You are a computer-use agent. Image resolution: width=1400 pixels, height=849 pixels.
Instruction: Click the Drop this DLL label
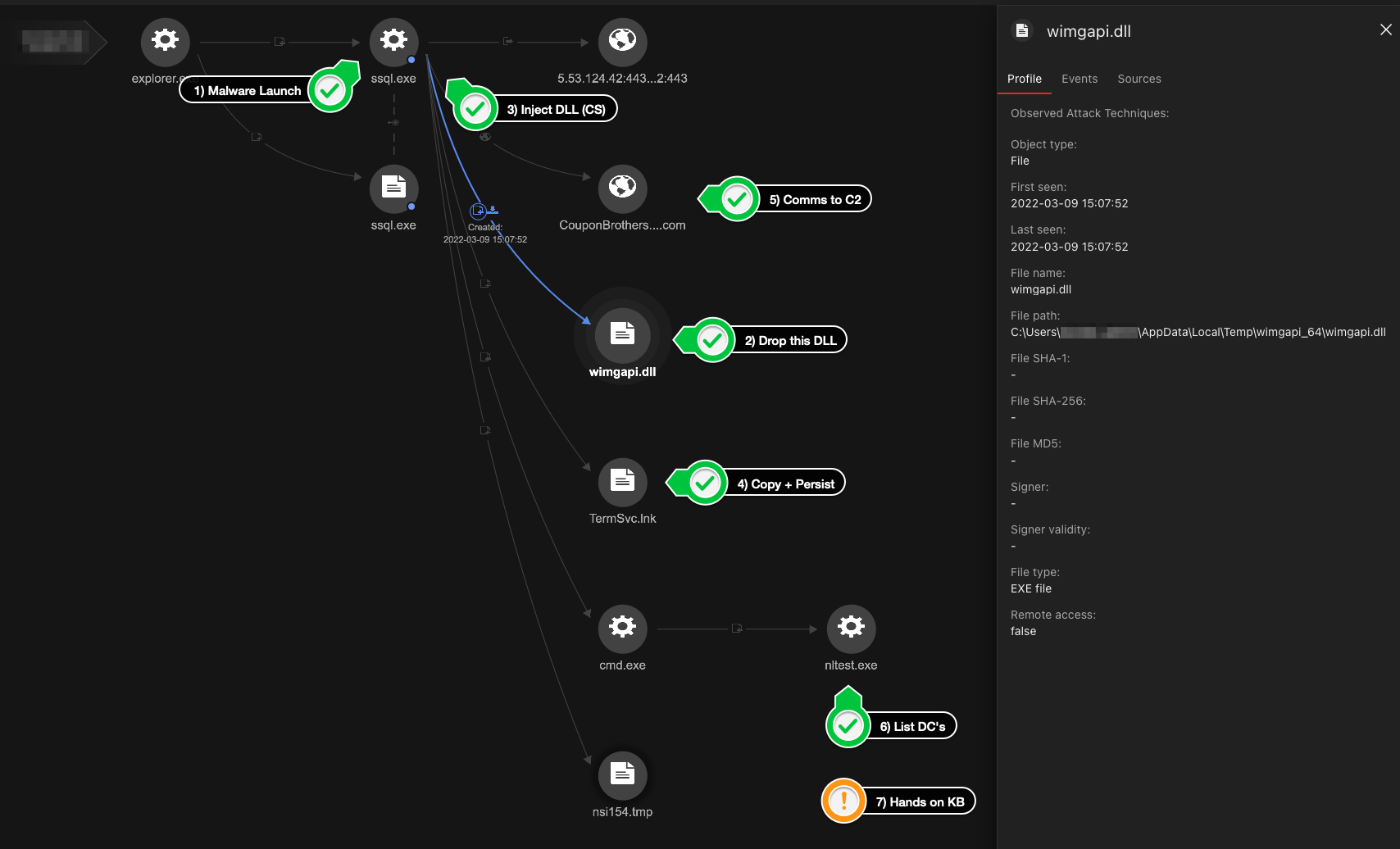pos(790,340)
